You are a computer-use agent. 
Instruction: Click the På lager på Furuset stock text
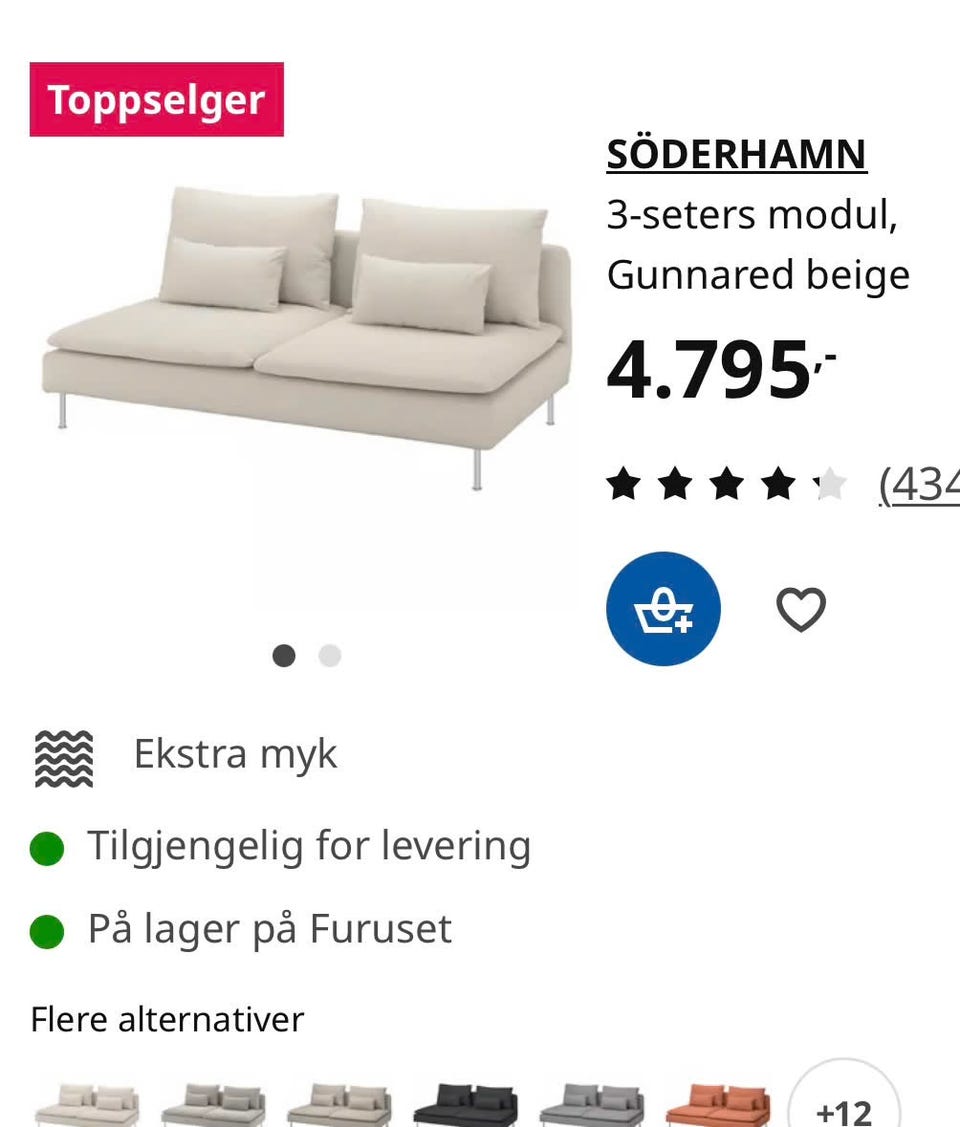(x=270, y=929)
